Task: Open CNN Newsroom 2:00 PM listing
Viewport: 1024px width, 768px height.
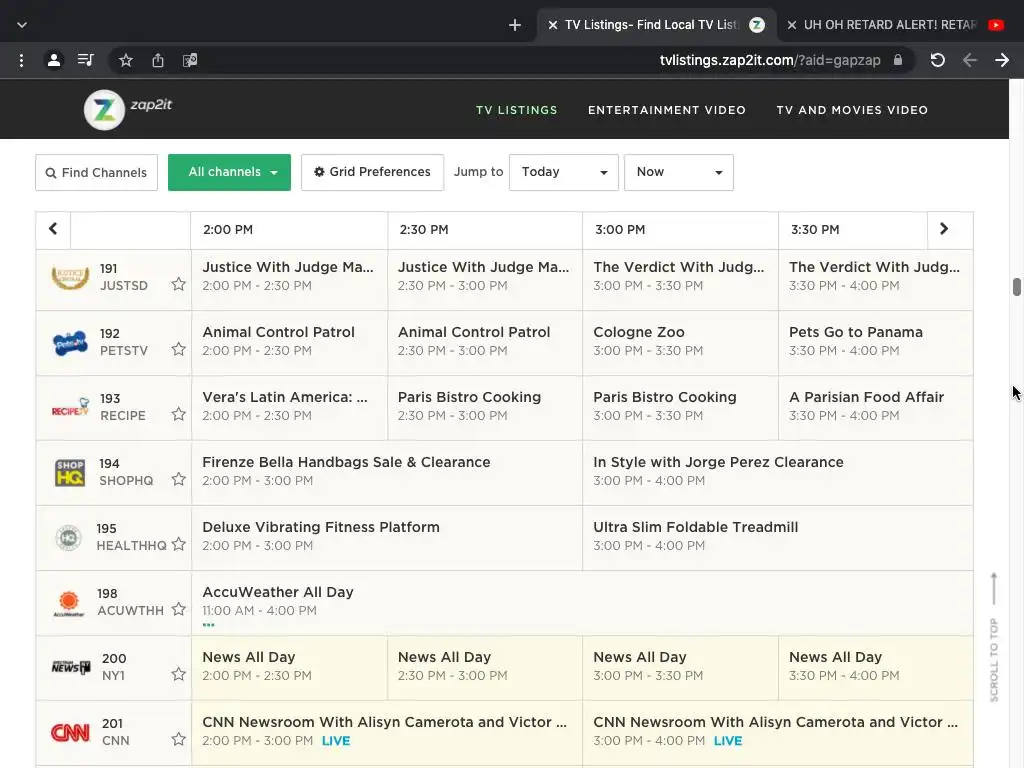Action: tap(387, 733)
